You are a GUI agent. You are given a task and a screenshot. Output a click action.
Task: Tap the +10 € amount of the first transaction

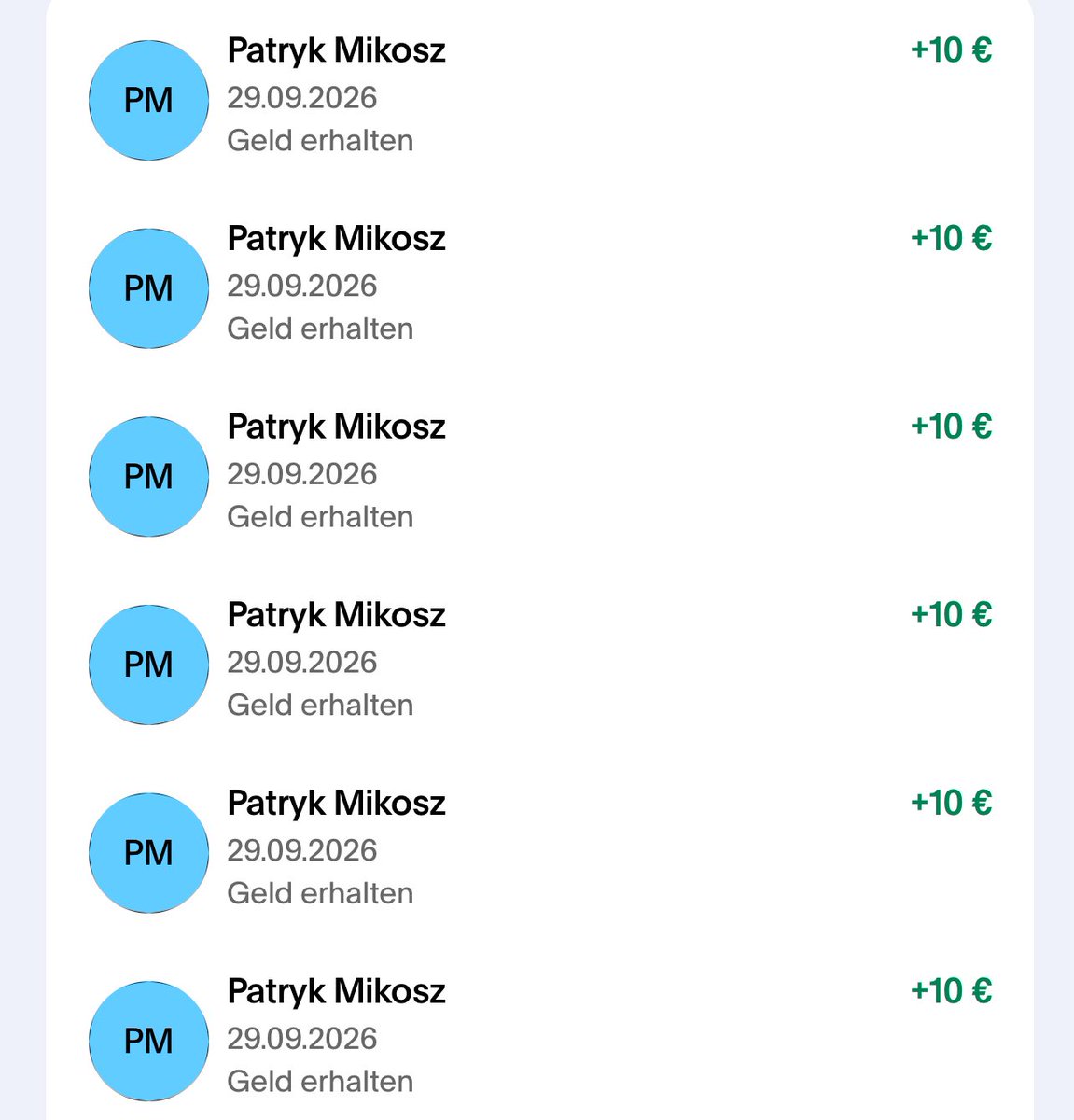[x=951, y=49]
